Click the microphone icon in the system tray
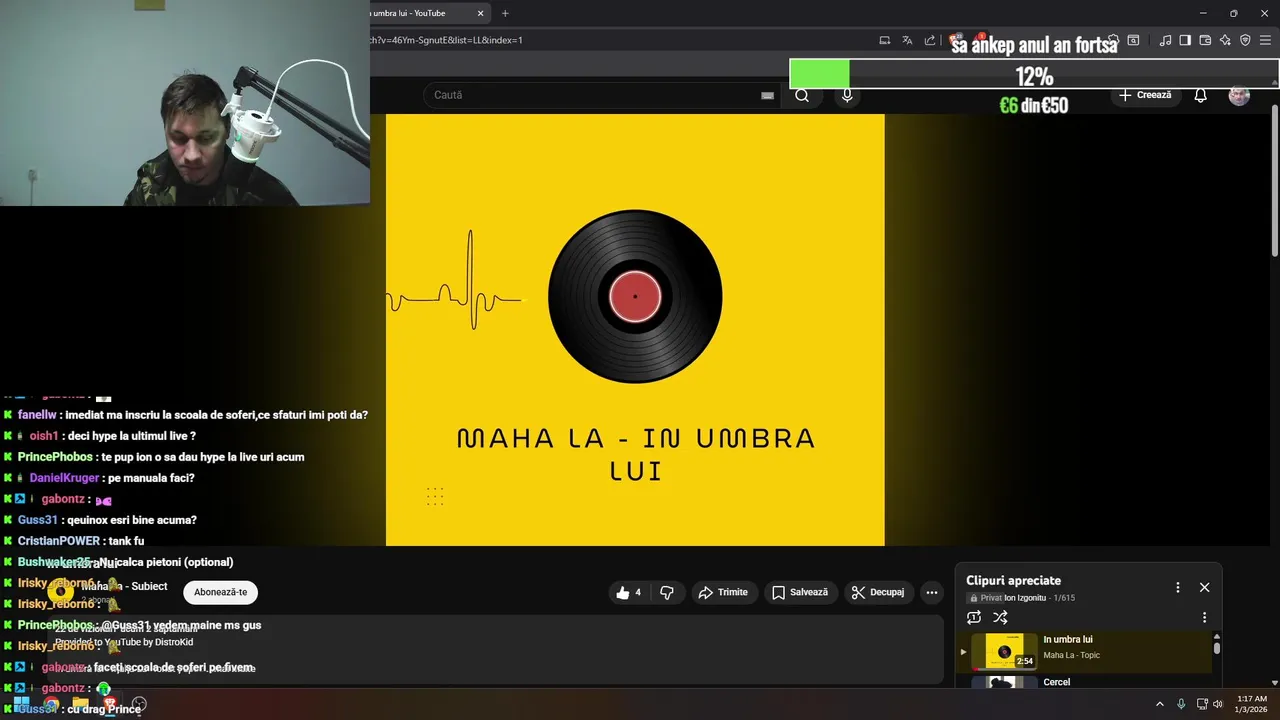 click(1181, 704)
